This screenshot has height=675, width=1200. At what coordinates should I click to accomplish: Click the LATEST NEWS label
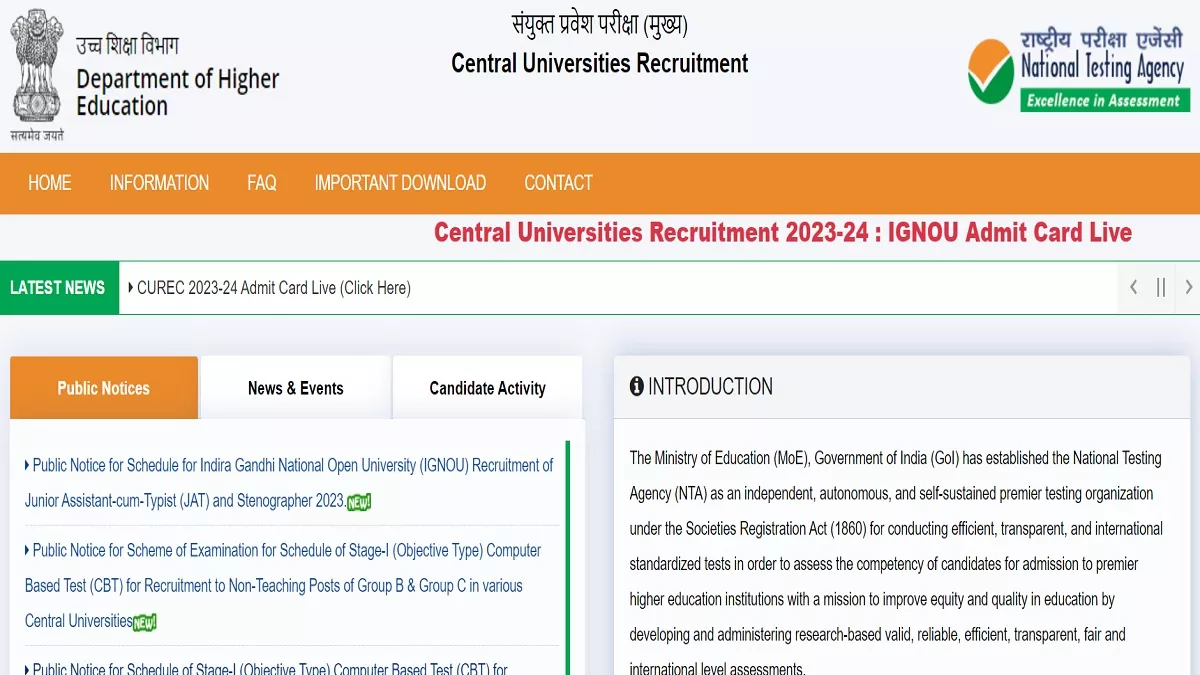click(58, 288)
